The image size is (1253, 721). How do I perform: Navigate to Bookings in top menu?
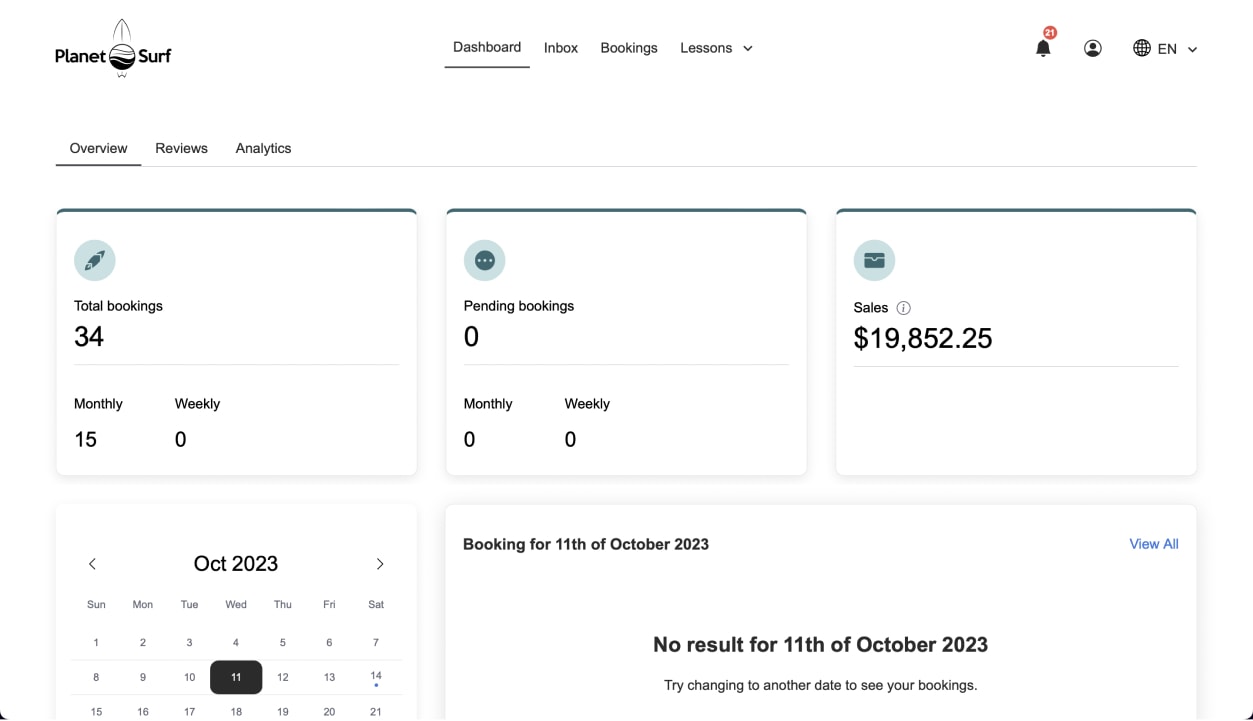(629, 48)
